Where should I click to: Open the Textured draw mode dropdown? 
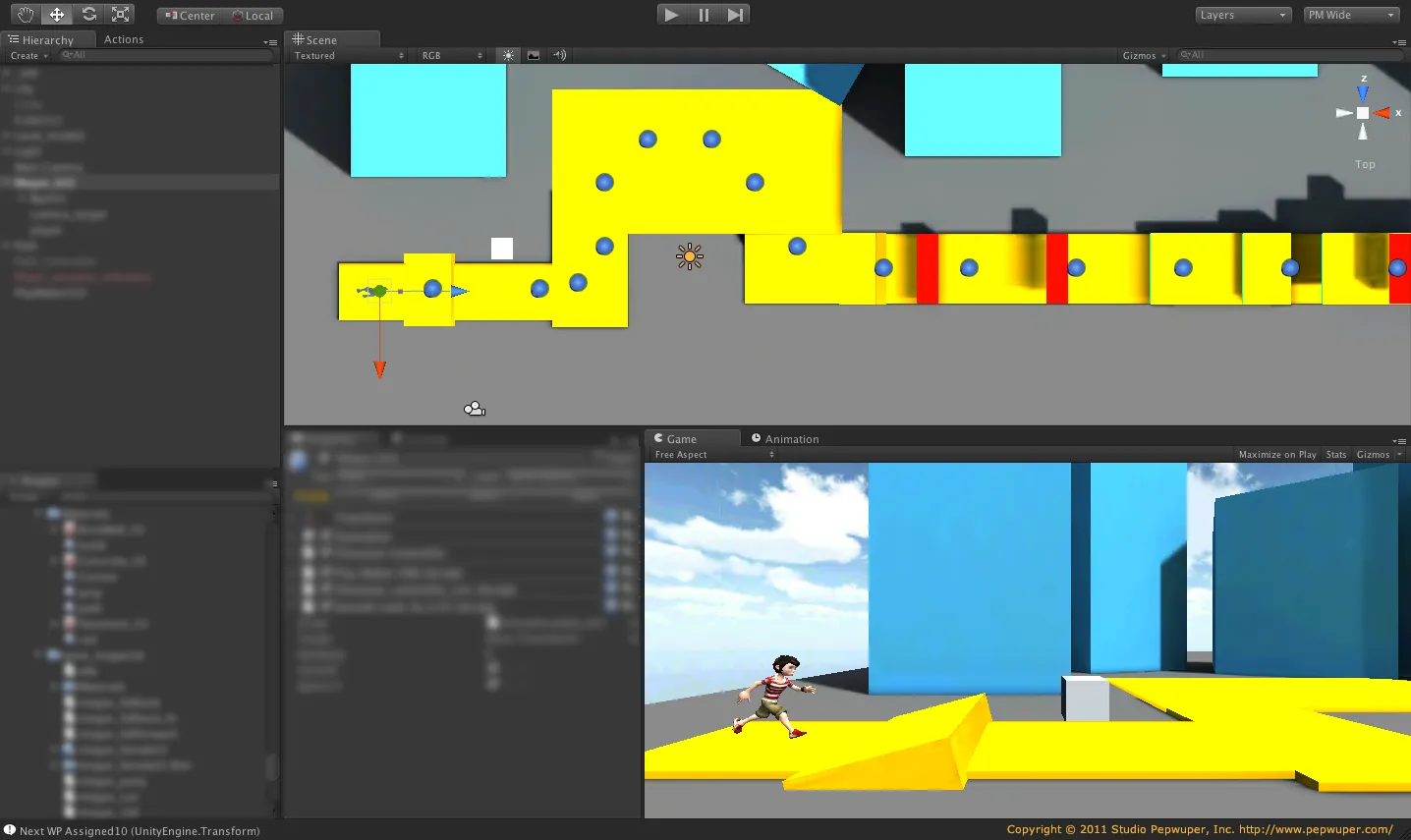(348, 56)
